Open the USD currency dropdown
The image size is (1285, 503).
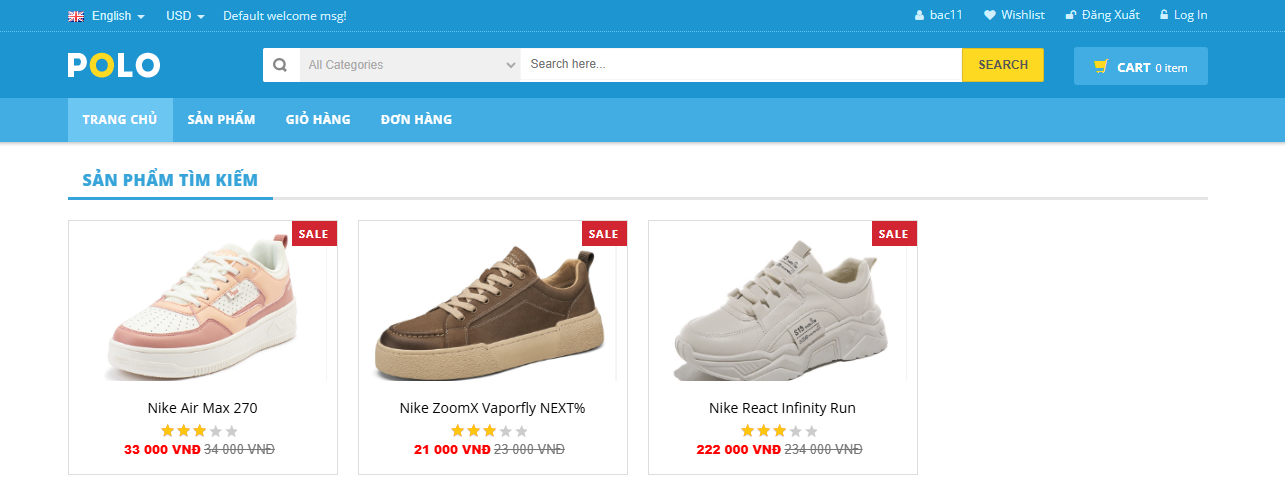coord(185,16)
